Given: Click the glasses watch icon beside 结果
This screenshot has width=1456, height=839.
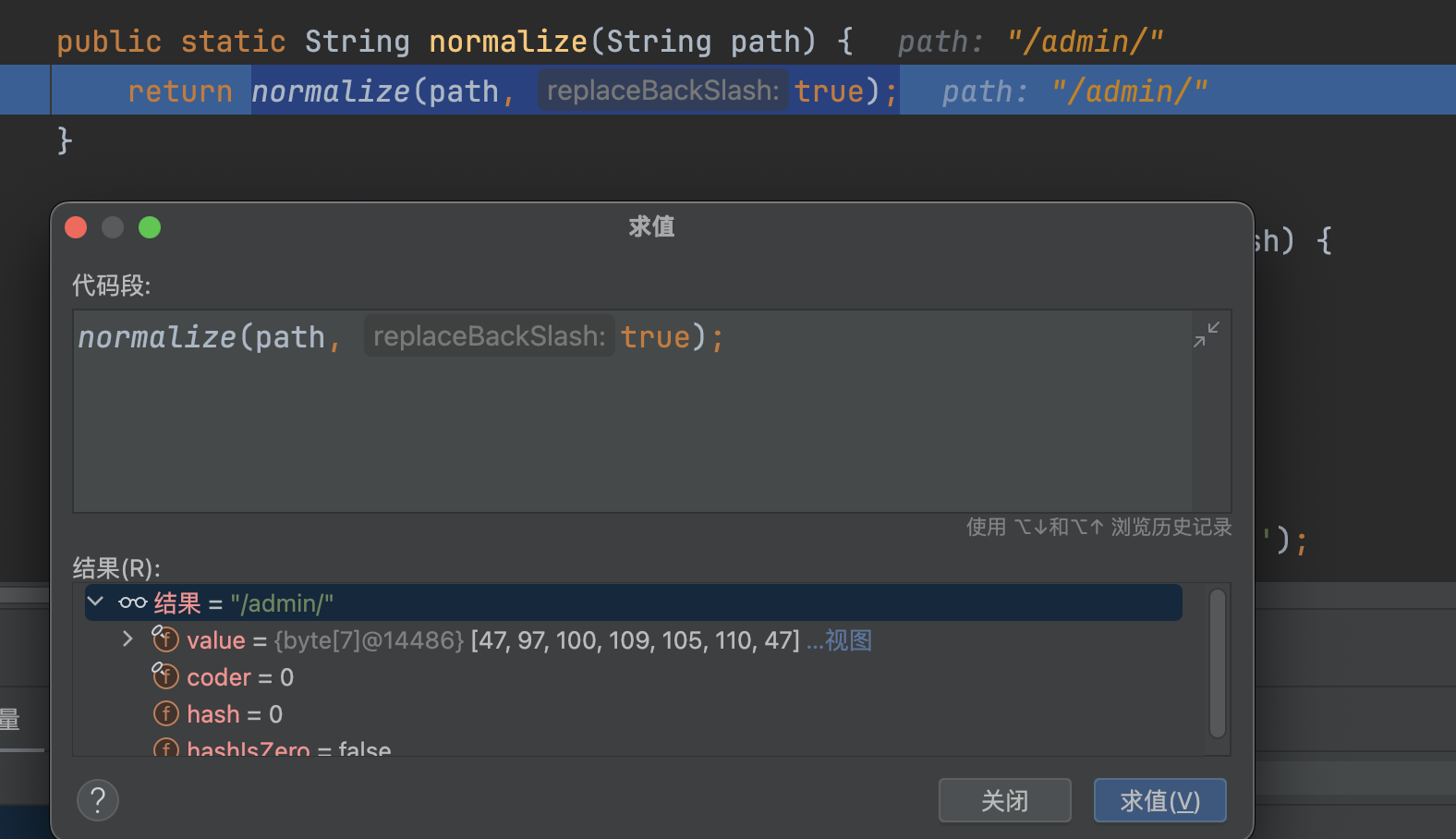Looking at the screenshot, I should click(x=132, y=603).
